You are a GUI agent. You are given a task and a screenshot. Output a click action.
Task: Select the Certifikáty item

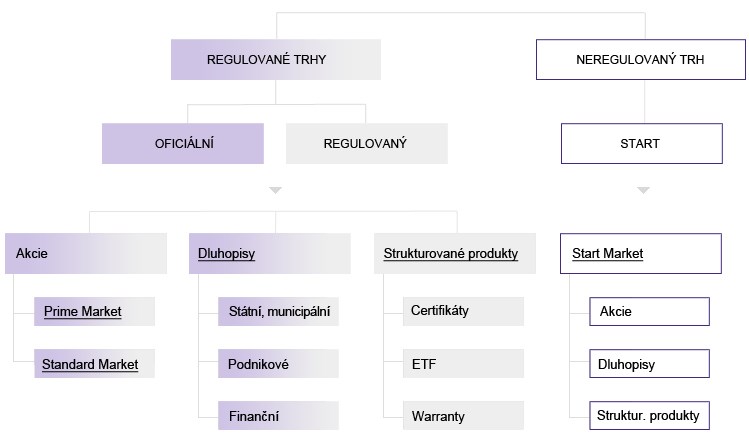click(439, 311)
